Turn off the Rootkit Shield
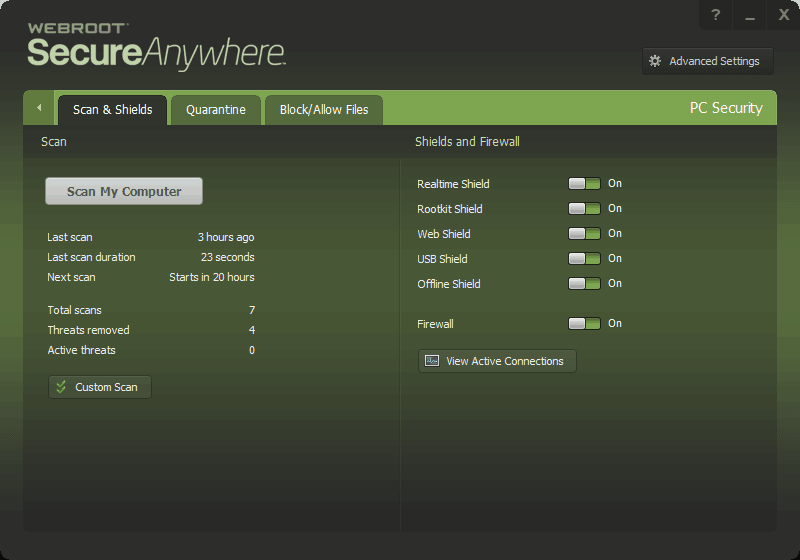 pyautogui.click(x=584, y=209)
